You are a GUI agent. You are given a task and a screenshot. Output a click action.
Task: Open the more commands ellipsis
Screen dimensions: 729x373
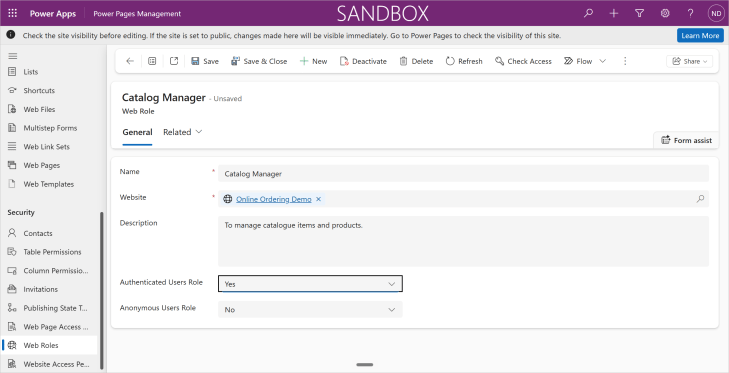[x=625, y=61]
